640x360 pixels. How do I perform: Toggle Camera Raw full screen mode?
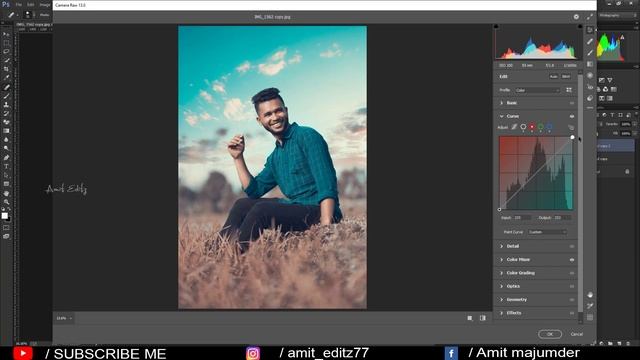click(x=590, y=17)
